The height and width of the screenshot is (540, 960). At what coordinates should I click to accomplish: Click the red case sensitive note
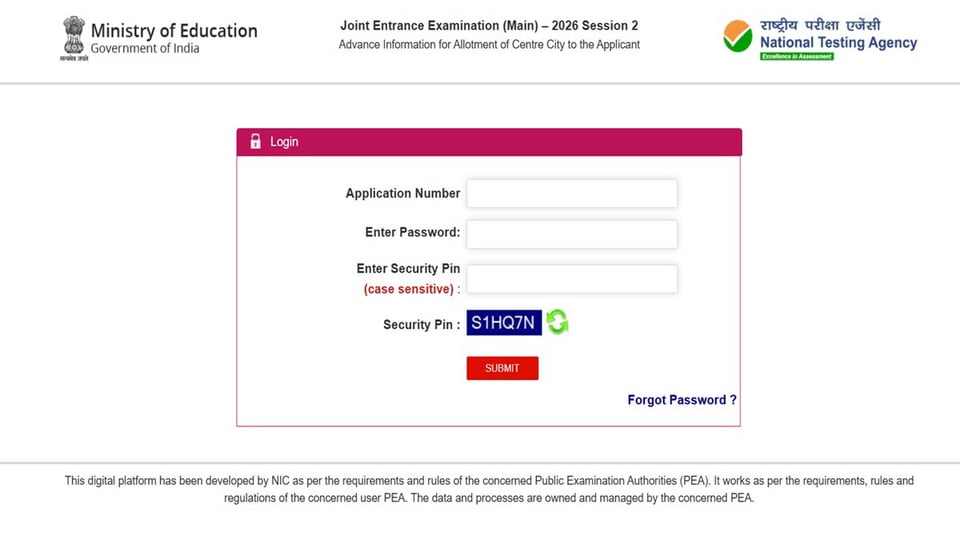pyautogui.click(x=412, y=289)
